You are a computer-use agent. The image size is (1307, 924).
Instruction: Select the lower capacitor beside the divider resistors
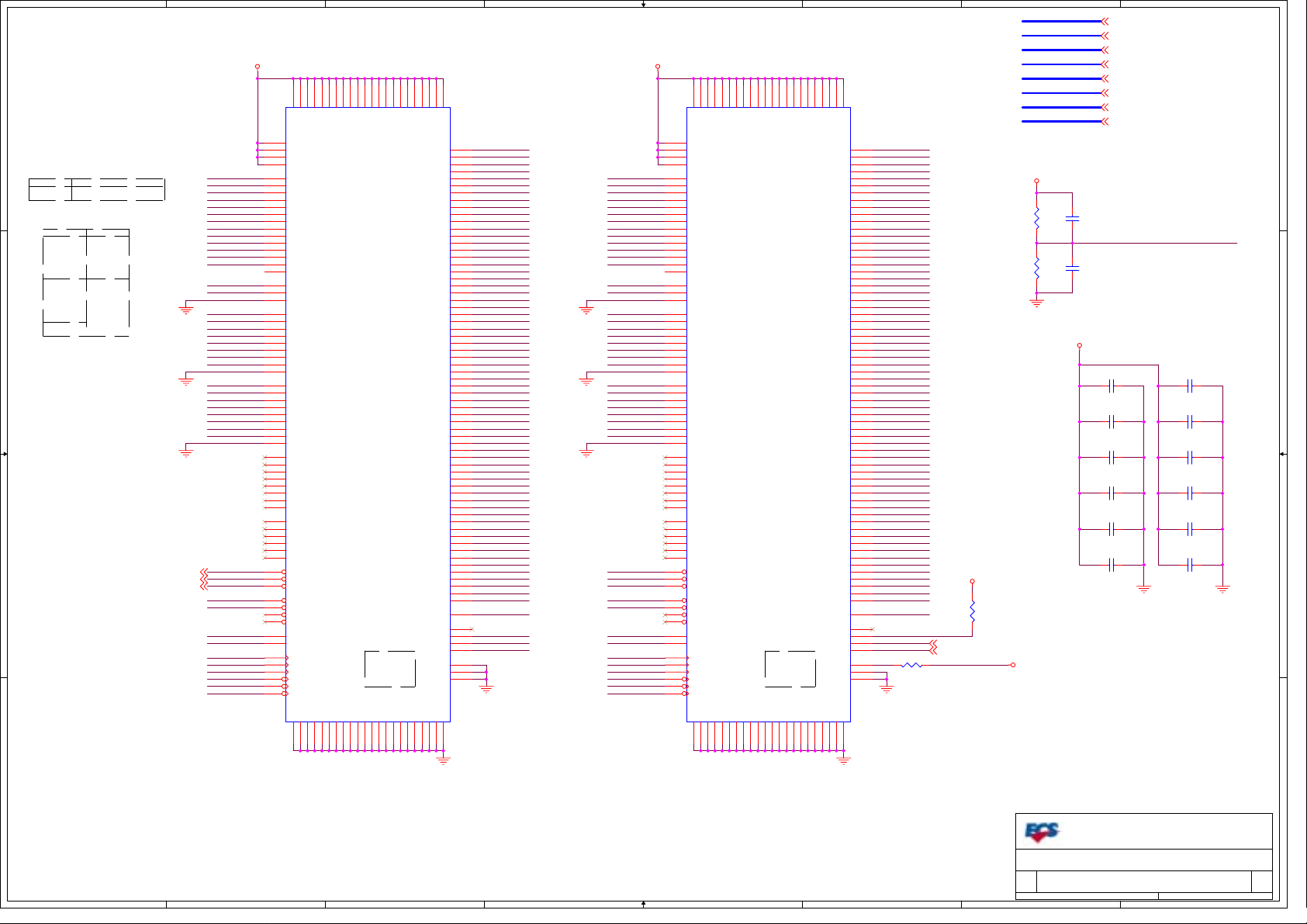click(x=1072, y=268)
